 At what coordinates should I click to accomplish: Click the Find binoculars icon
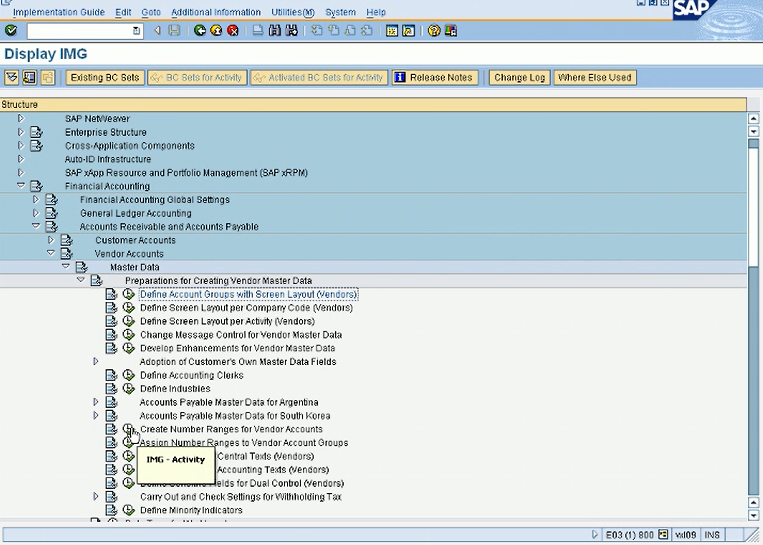(274, 31)
